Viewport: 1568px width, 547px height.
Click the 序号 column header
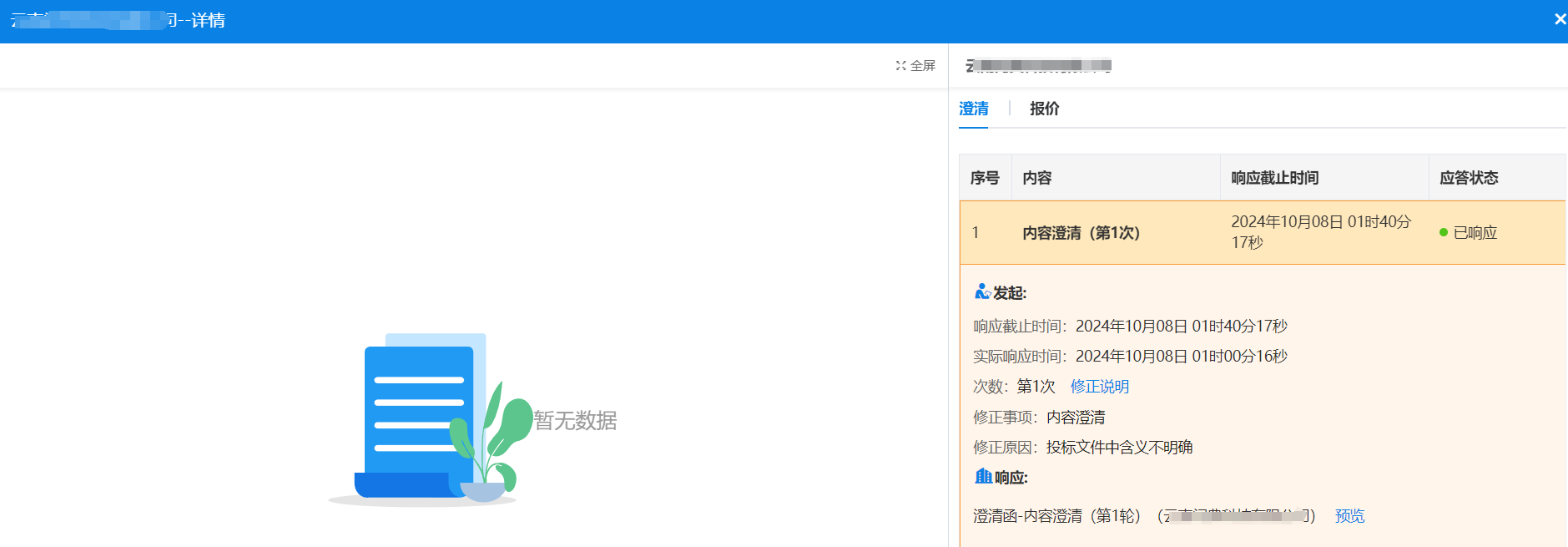[x=985, y=178]
